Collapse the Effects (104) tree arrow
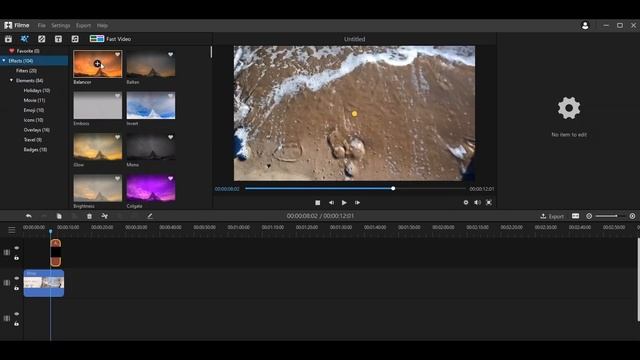This screenshot has width=640, height=360. pos(4,61)
